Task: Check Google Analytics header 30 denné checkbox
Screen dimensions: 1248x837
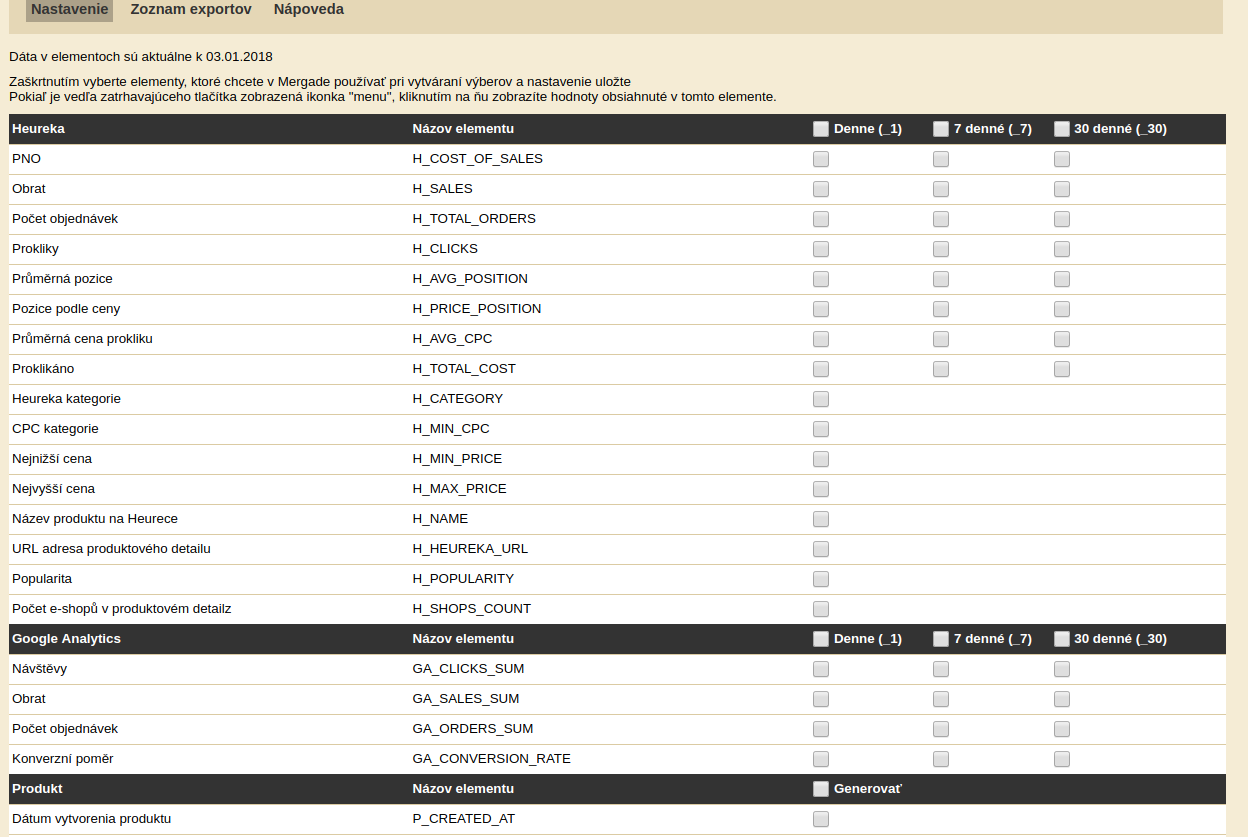Action: (x=1062, y=639)
